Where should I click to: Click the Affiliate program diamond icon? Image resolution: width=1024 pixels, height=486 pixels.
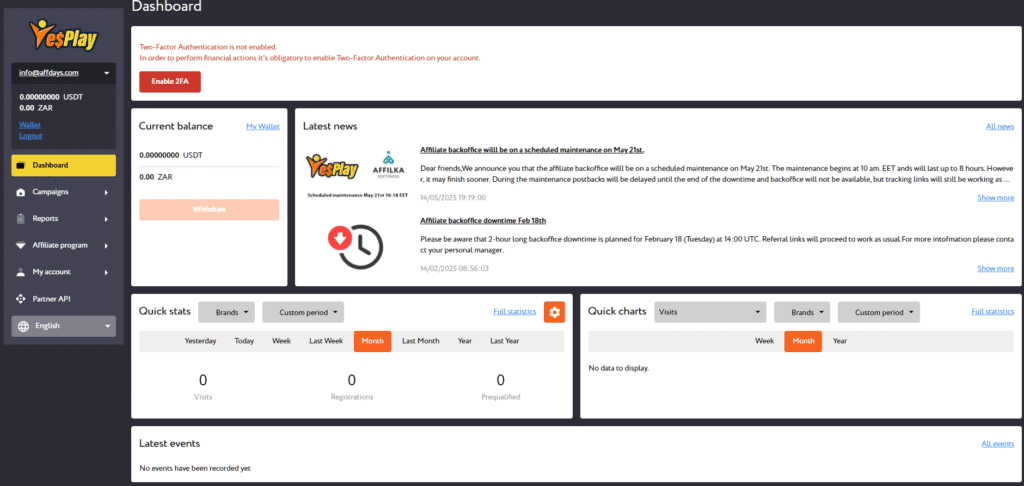tap(21, 246)
